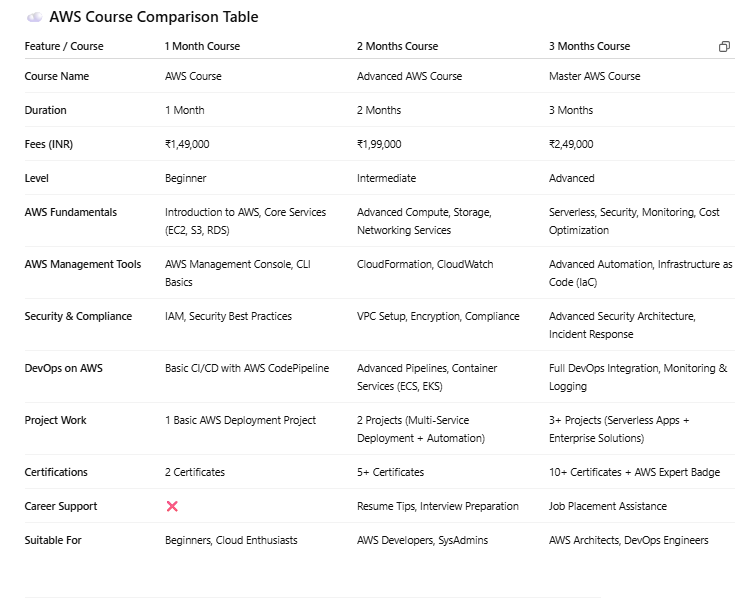Screen dimensions: 756x606
Task: Click the cloud icon beside the title
Action: (34, 17)
